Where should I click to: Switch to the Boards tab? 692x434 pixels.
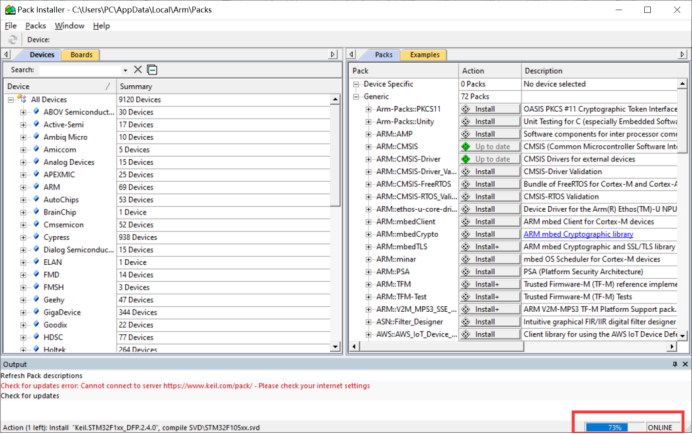tap(81, 55)
